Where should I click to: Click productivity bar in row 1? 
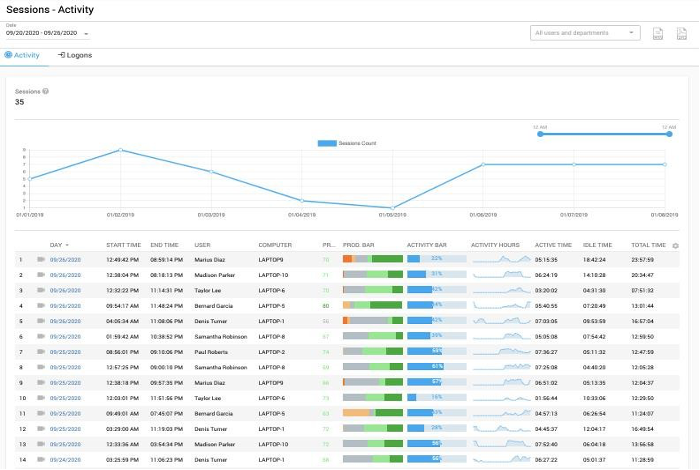373,259
